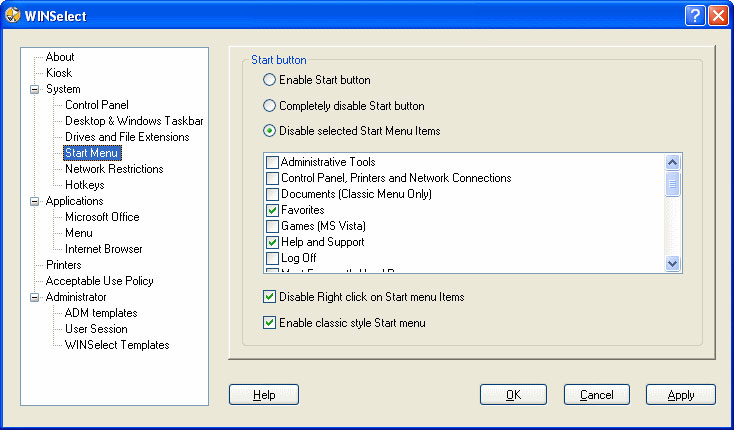
Task: Tick the Log Off checkbox
Action: [272, 258]
